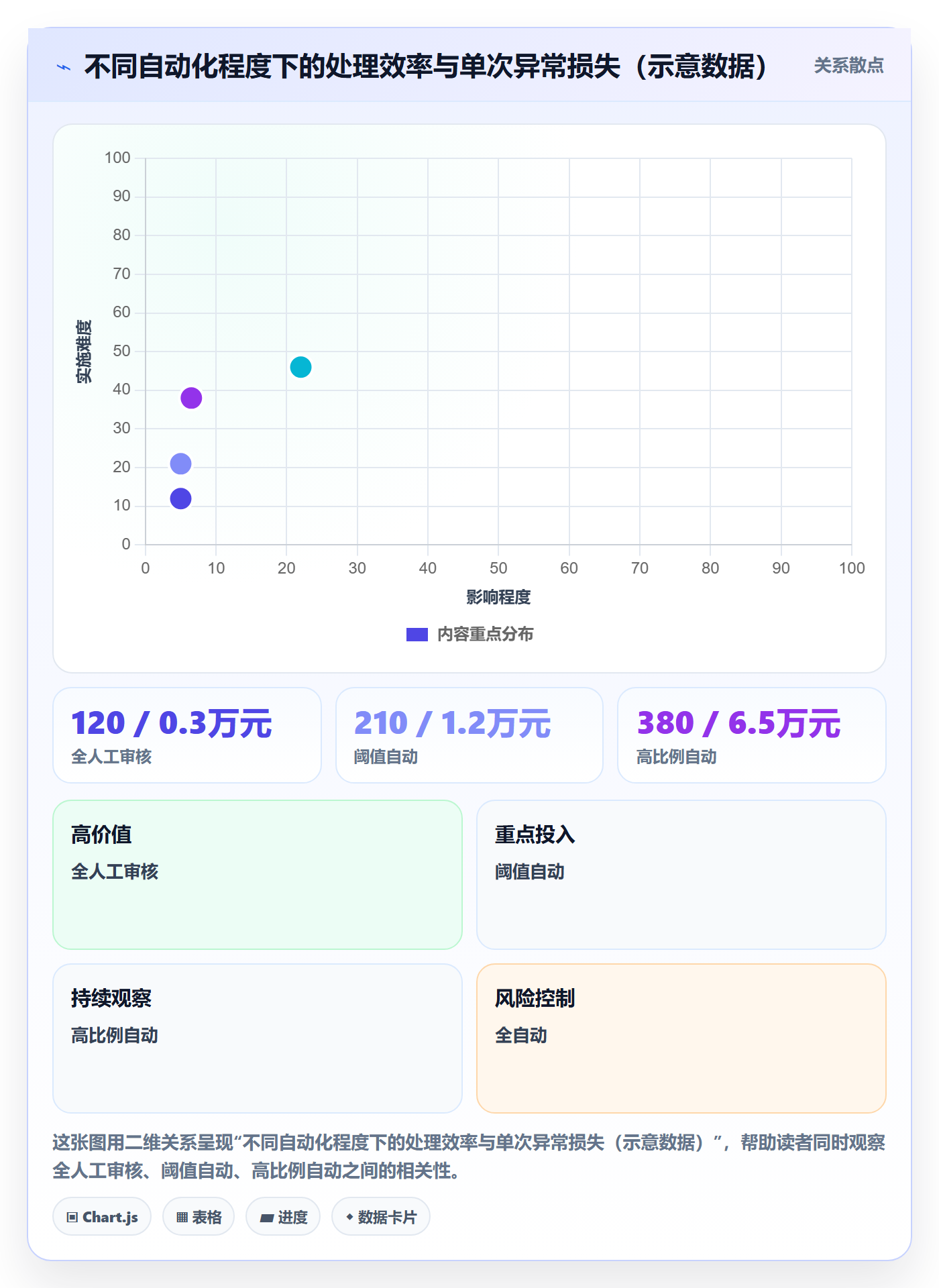Click the bar icon in 进度 chip
Image resolution: width=939 pixels, height=1288 pixels.
[x=266, y=1218]
